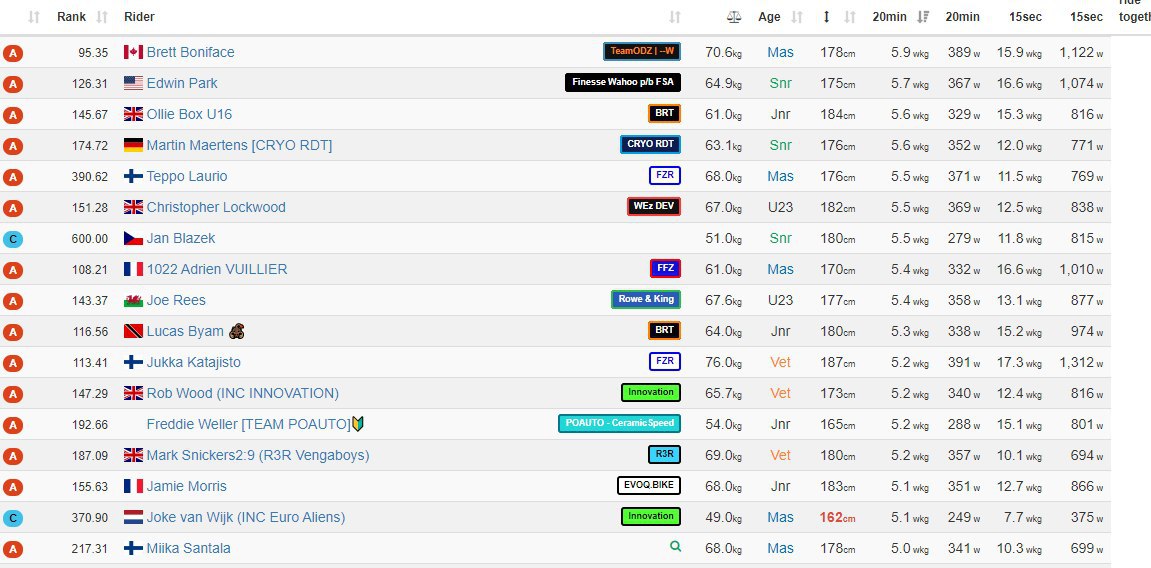Viewport: 1151px width, 568px height.
Task: Click the Trinidad flag beside Lucas Byam
Action: click(x=133, y=332)
